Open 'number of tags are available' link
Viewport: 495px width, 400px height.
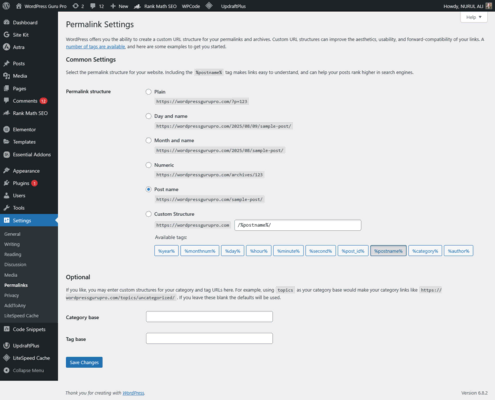(96, 47)
